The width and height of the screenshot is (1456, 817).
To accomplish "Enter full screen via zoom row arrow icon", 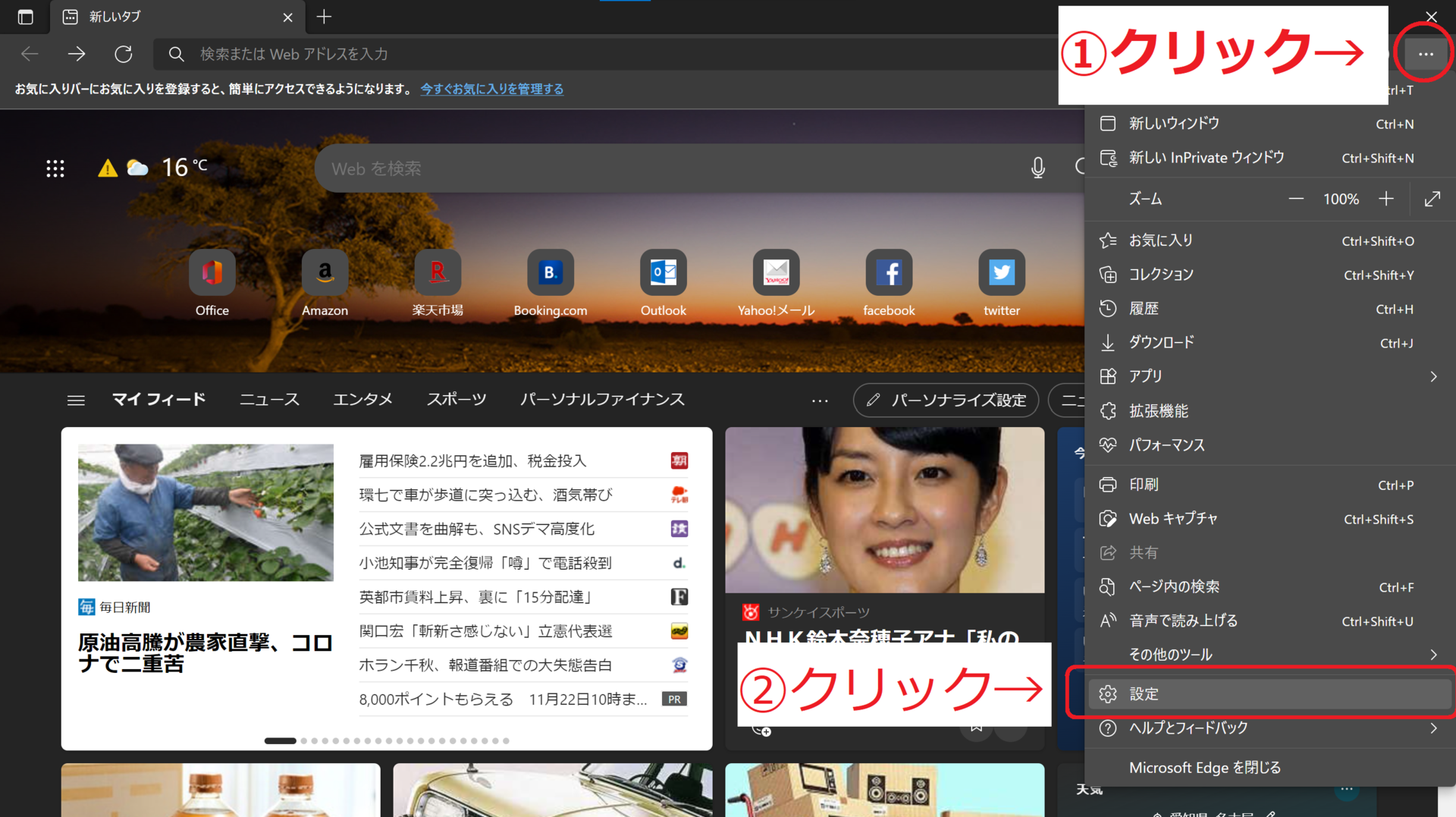I will [x=1432, y=199].
